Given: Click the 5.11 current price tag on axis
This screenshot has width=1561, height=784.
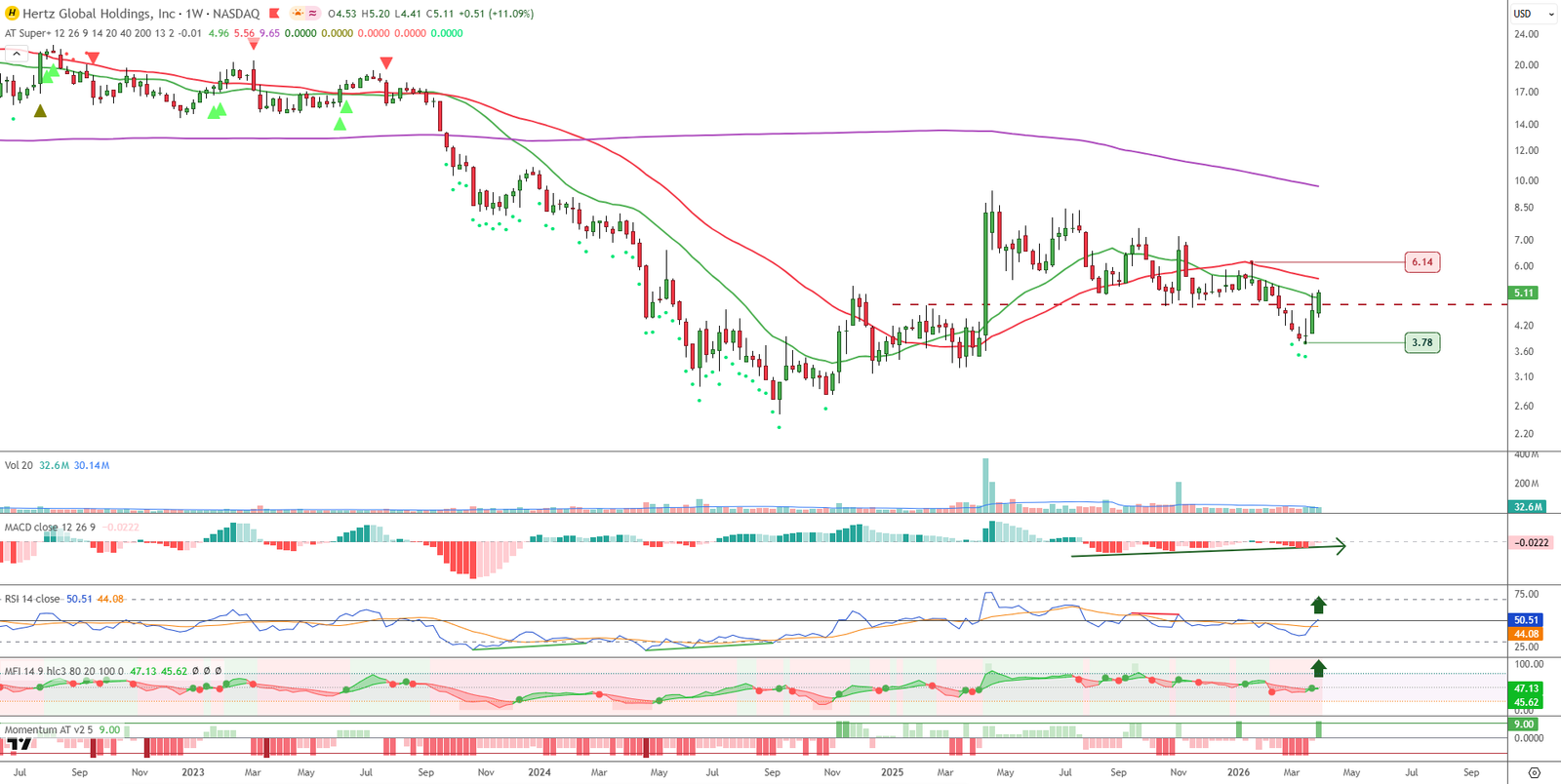Looking at the screenshot, I should coord(1524,293).
